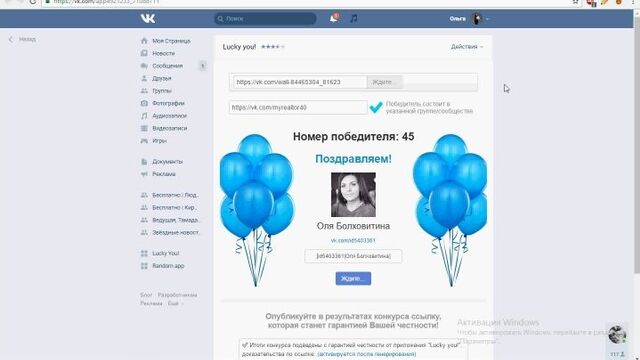This screenshot has height=360, width=640.
Task: Click the Документы document icon
Action: pos(144,162)
